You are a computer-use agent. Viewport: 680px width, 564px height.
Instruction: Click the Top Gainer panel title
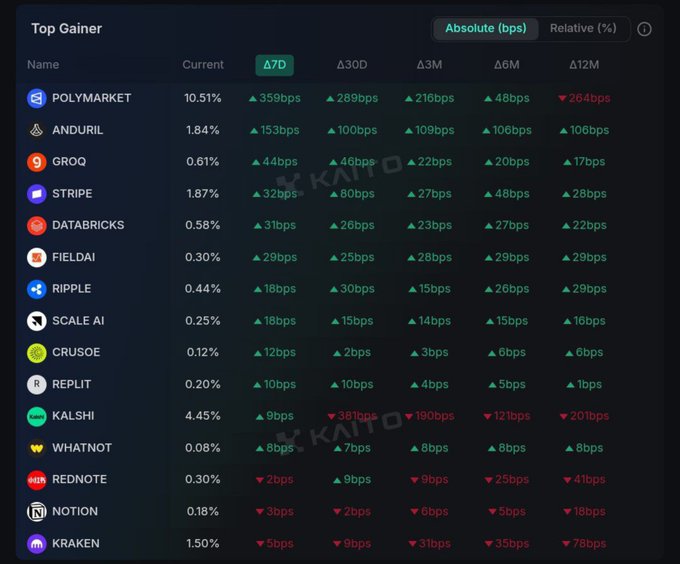click(x=66, y=29)
